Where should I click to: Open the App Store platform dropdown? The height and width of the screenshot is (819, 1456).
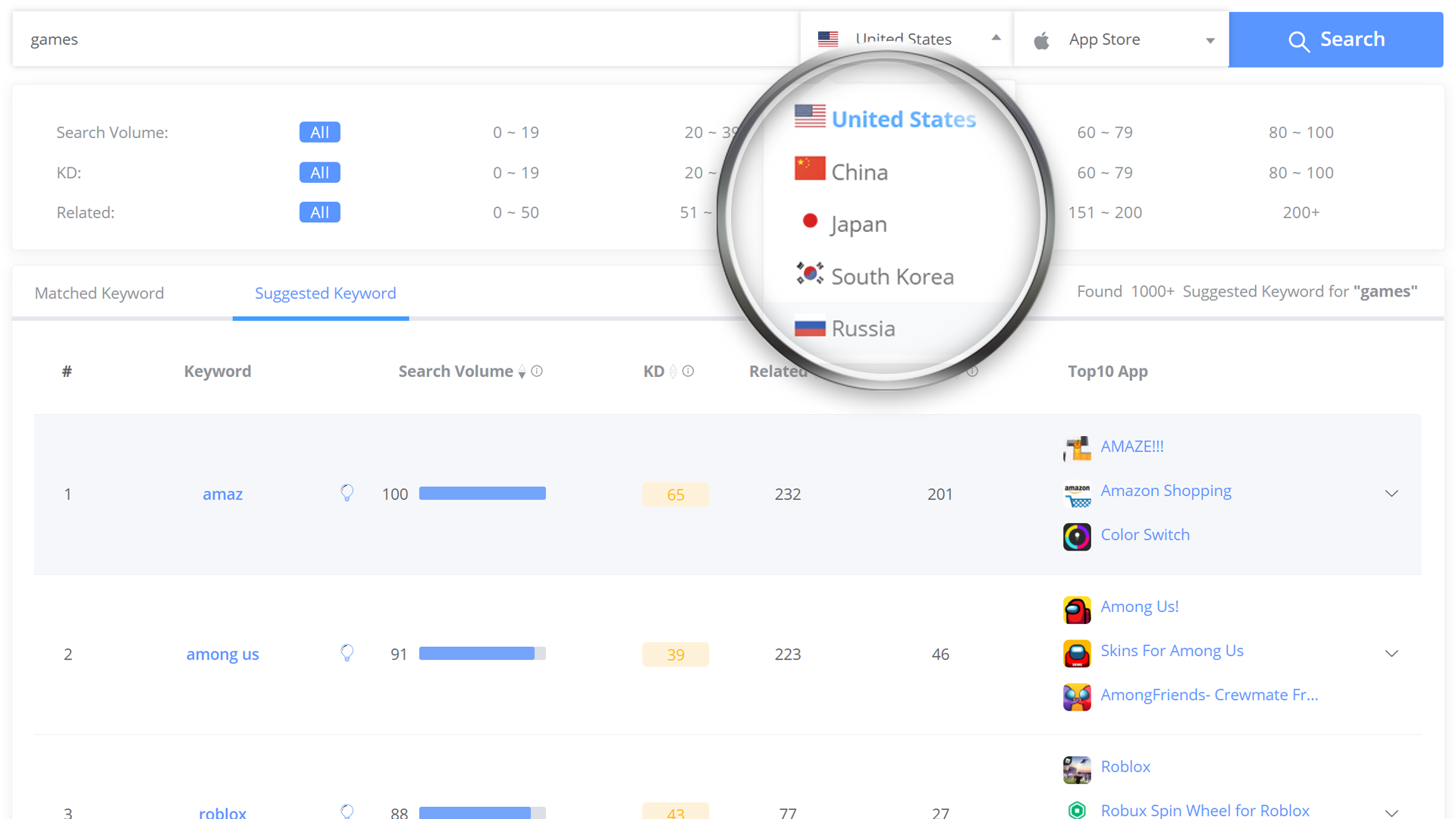1121,39
